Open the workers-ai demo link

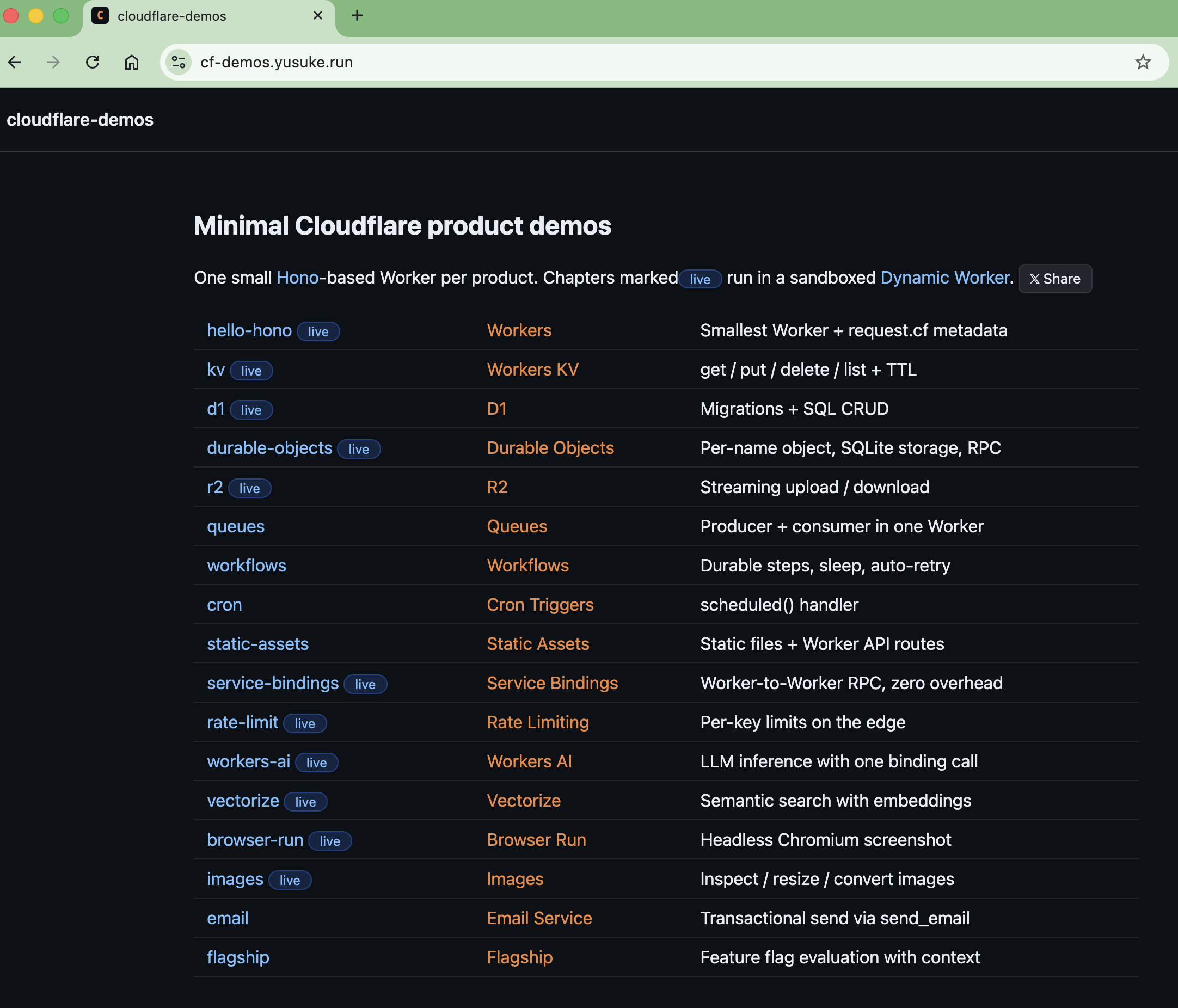point(249,762)
